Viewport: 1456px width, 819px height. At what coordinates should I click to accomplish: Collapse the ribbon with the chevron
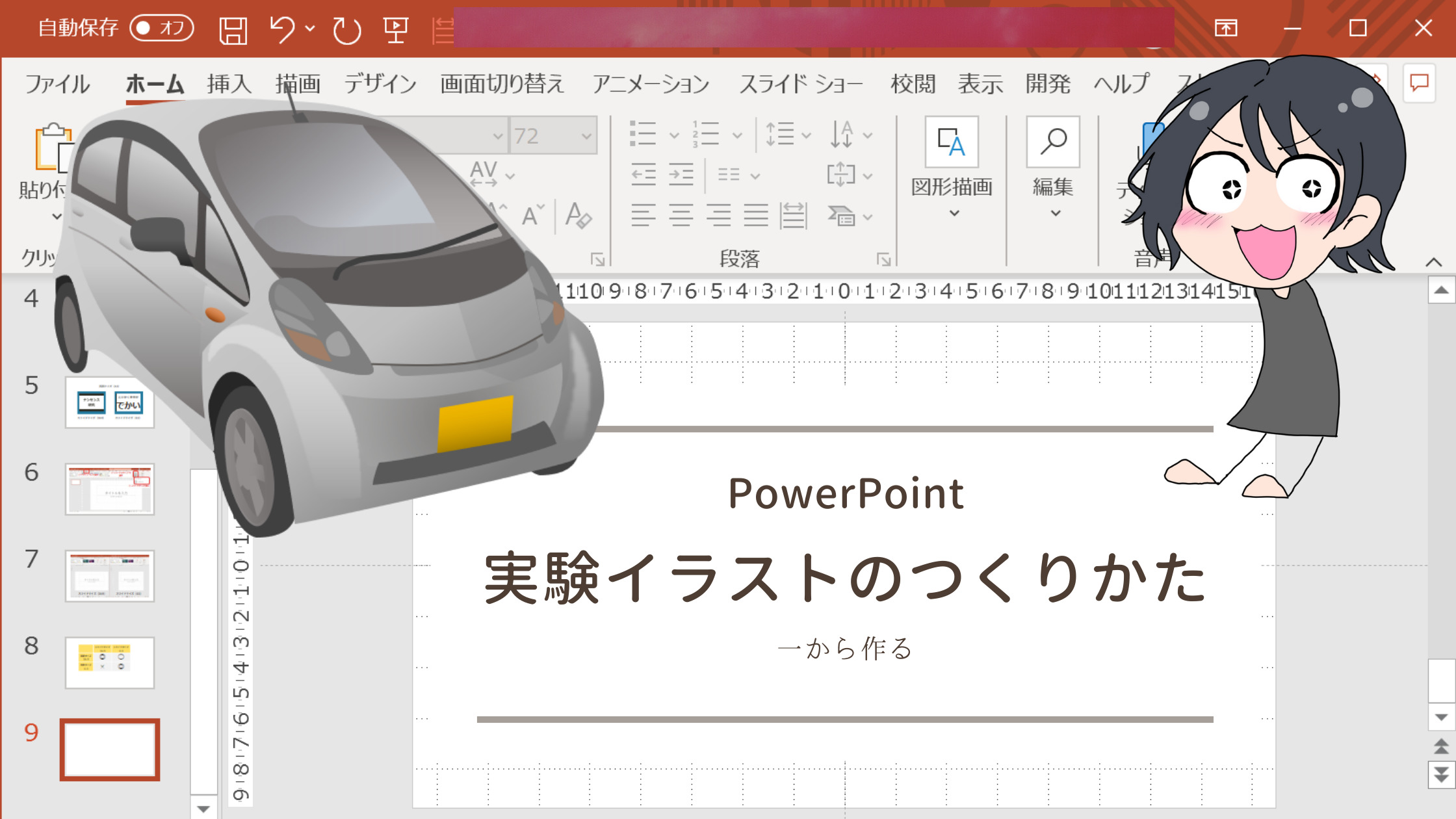click(x=1434, y=262)
